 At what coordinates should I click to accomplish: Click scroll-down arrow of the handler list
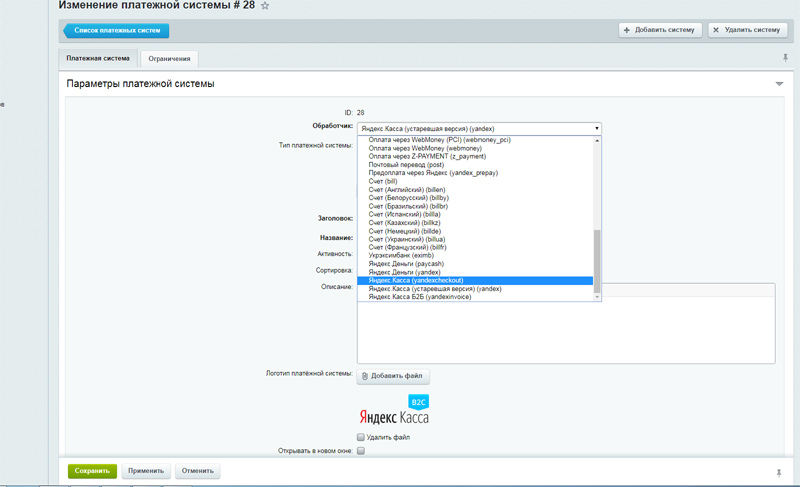point(597,297)
